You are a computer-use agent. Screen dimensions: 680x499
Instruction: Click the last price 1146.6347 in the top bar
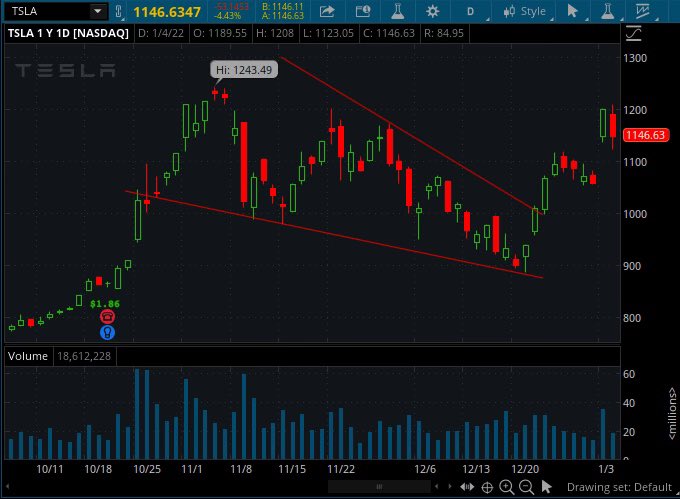click(x=167, y=12)
